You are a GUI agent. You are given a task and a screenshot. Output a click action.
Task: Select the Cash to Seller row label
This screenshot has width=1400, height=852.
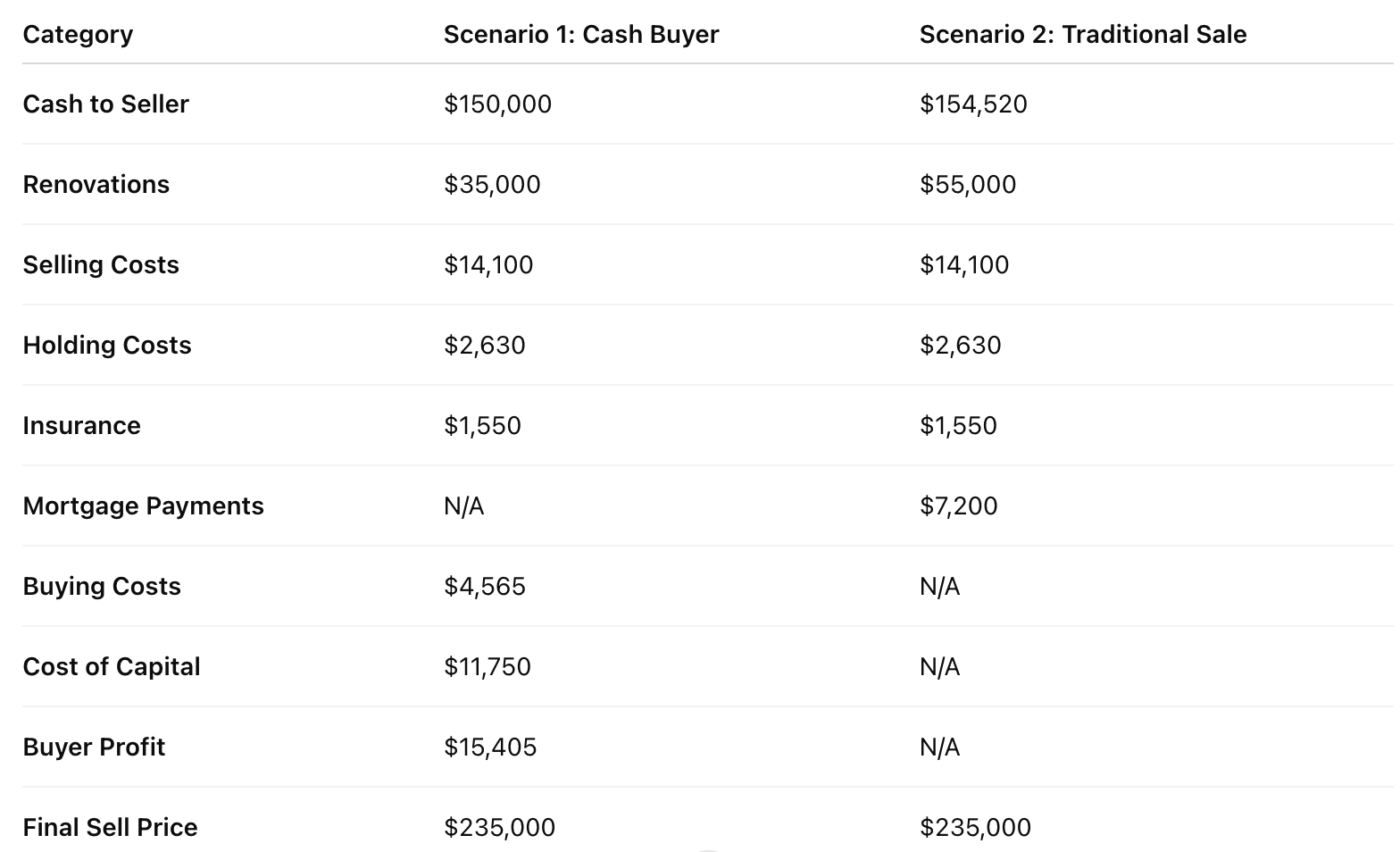pos(105,104)
